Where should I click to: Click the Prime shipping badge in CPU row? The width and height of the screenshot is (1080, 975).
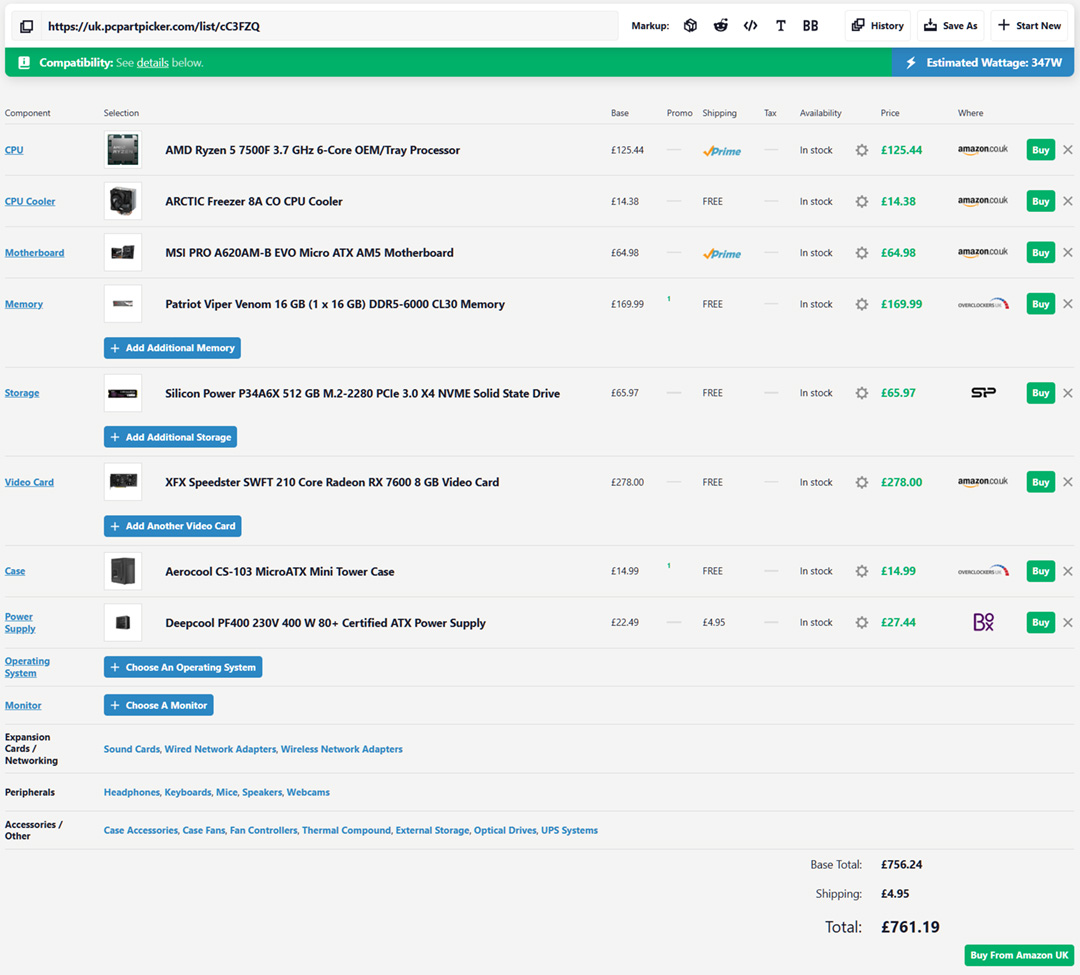(x=722, y=151)
